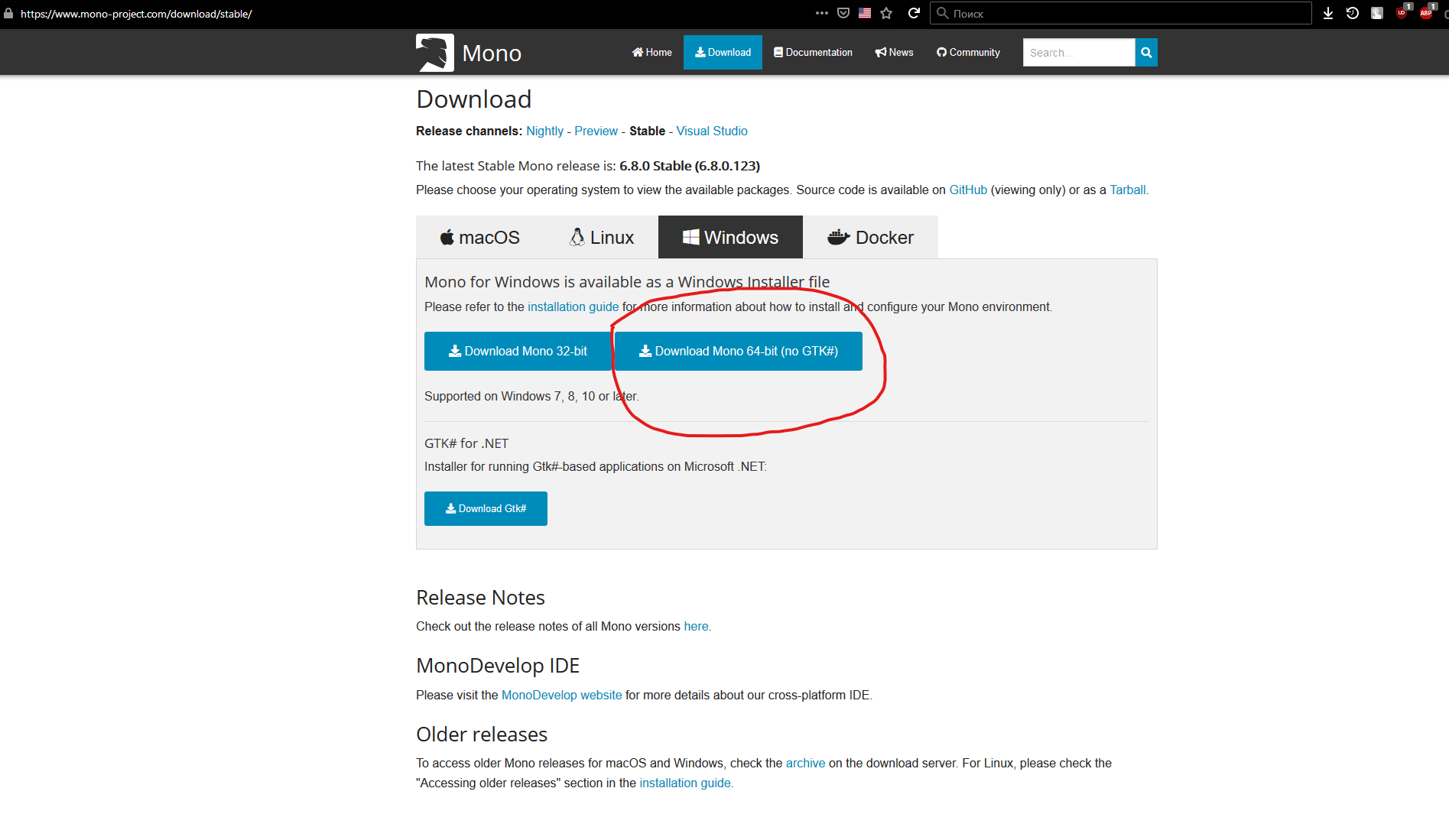Open the Home navigation item
This screenshot has width=1449, height=840.
click(x=652, y=53)
